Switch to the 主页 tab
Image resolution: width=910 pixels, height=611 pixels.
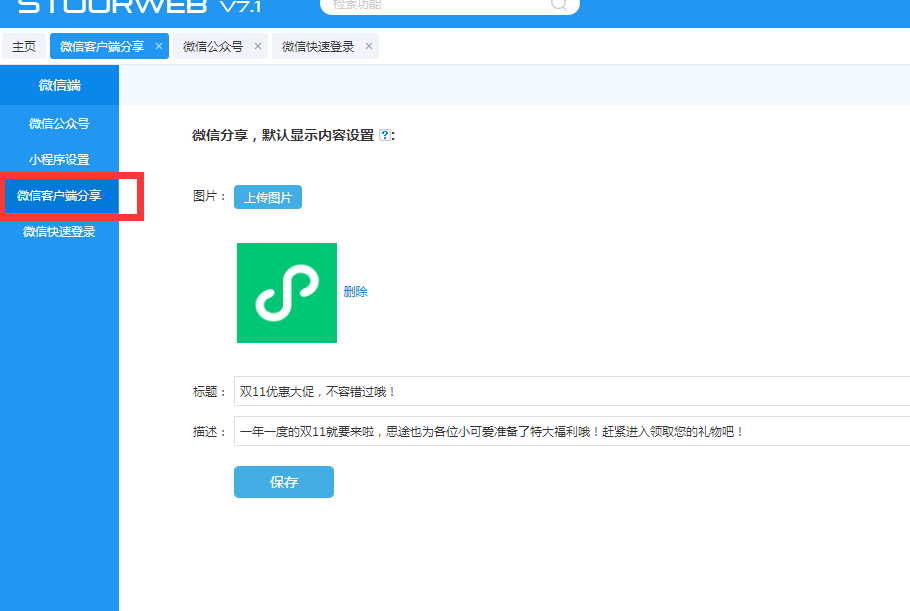pyautogui.click(x=24, y=47)
